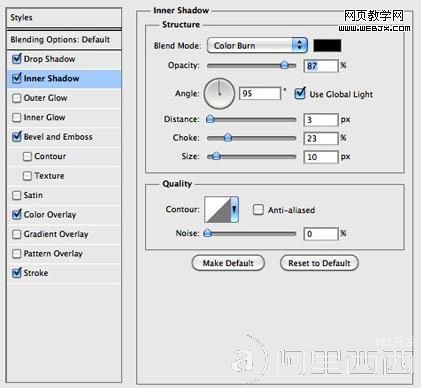The height and width of the screenshot is (388, 421).
Task: Click the black shadow color swatch
Action: 327,46
